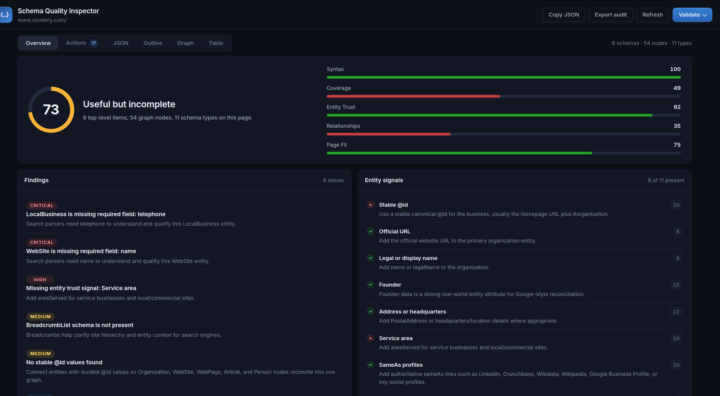Viewport: 720px width, 396px height.
Task: Click the green check icon beside Official URL
Action: pyautogui.click(x=370, y=232)
